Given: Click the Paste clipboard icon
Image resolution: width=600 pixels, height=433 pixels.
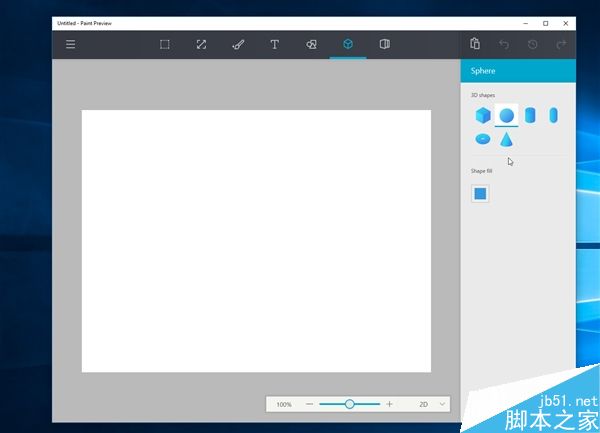Looking at the screenshot, I should point(475,44).
